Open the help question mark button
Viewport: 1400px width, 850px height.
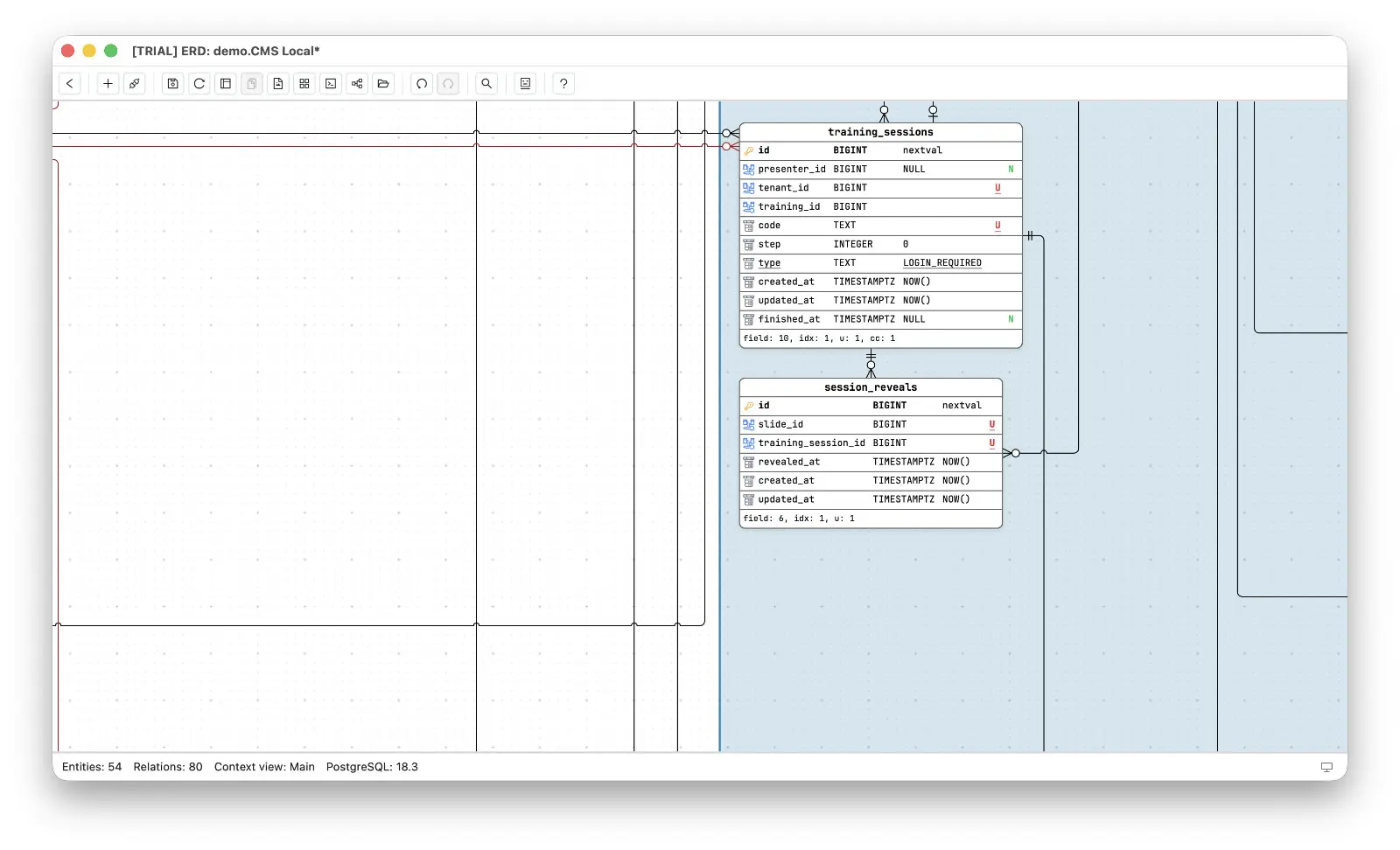pyautogui.click(x=563, y=84)
